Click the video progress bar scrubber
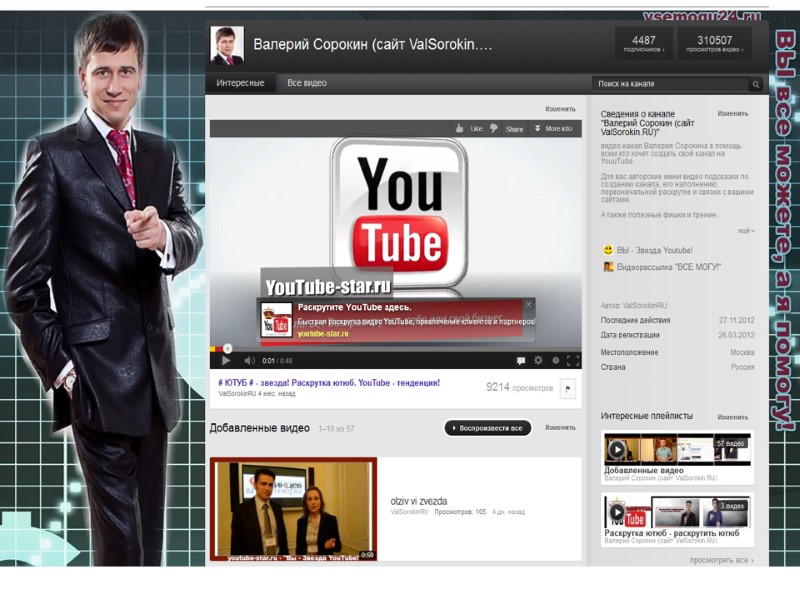The image size is (800, 600). click(x=228, y=348)
